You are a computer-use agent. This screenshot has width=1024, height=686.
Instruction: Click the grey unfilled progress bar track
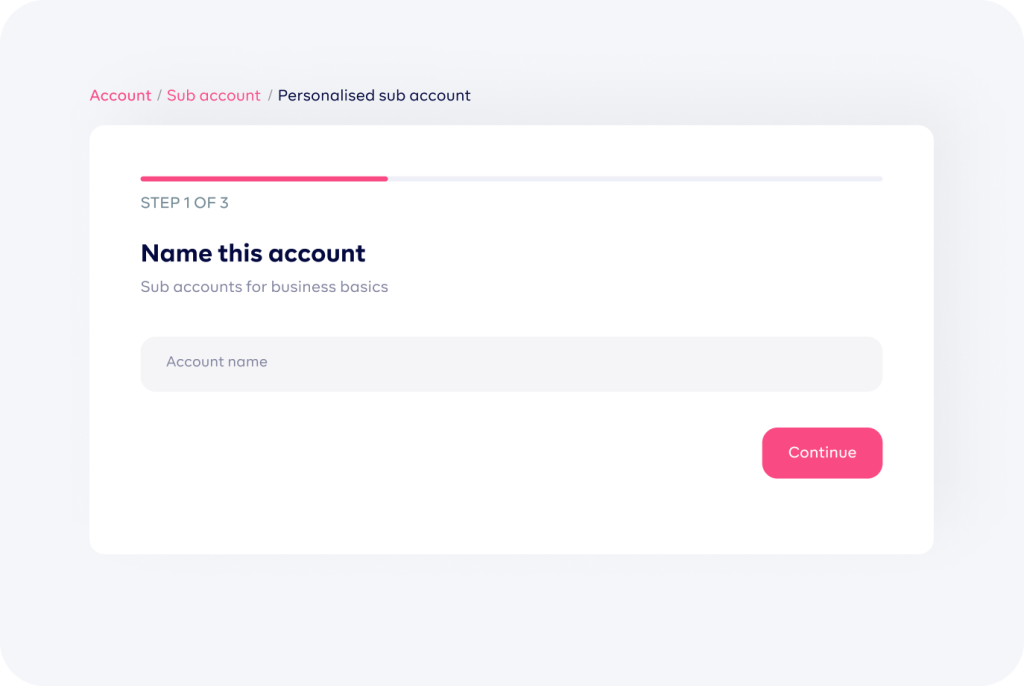[635, 178]
